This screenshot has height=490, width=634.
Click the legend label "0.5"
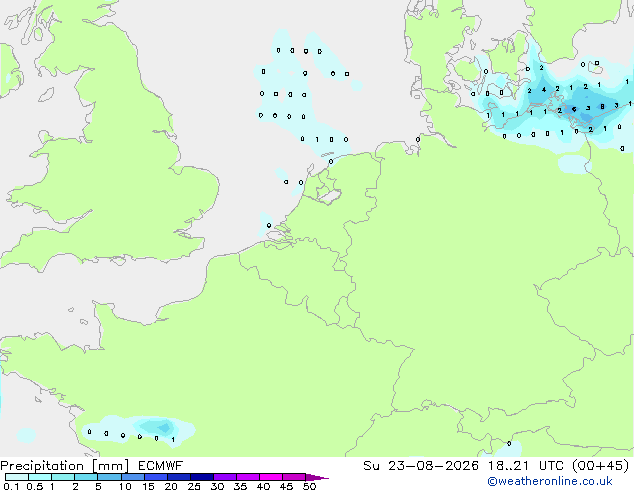click(35, 486)
